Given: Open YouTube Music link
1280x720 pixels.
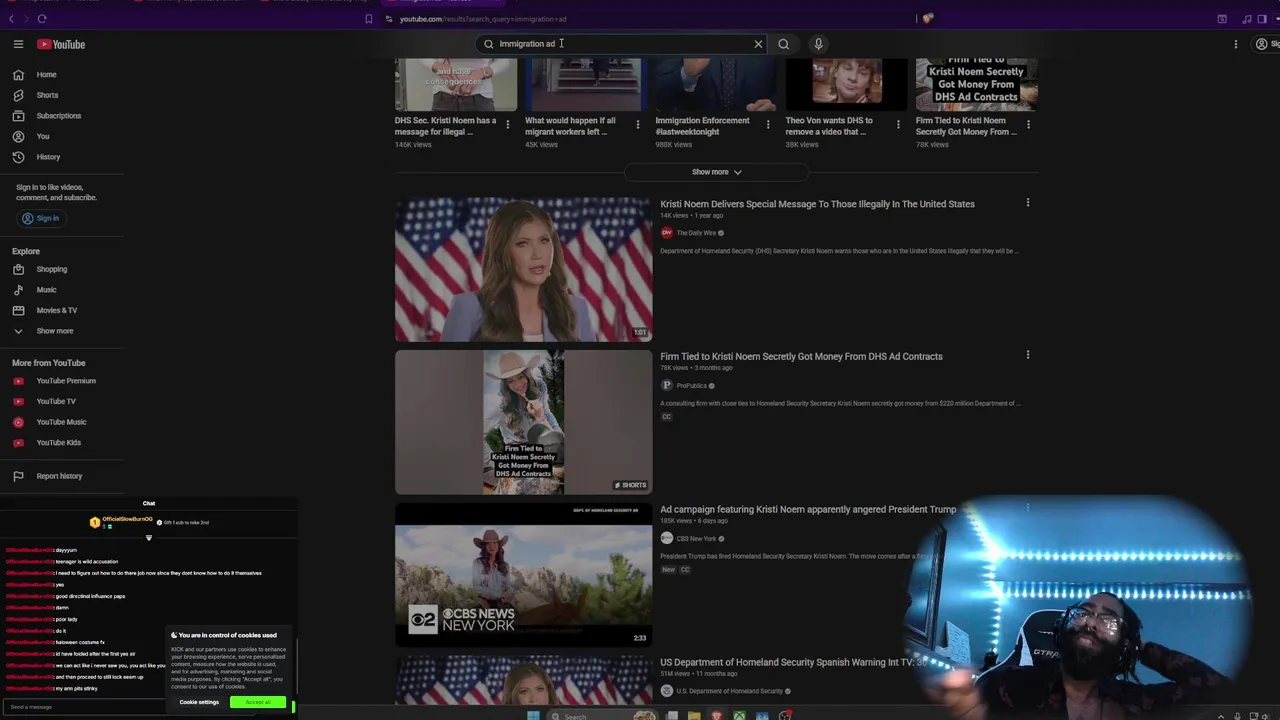Looking at the screenshot, I should [x=61, y=422].
